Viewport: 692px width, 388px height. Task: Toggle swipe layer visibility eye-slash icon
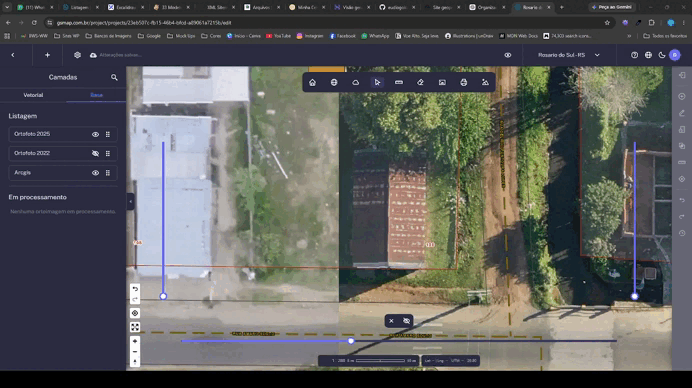pos(406,321)
